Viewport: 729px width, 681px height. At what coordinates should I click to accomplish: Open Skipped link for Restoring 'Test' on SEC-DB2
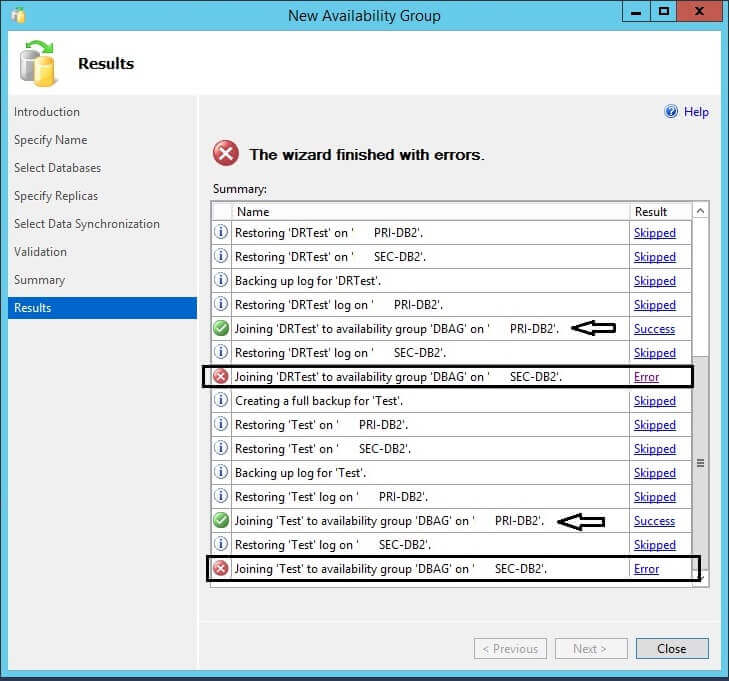pyautogui.click(x=655, y=449)
